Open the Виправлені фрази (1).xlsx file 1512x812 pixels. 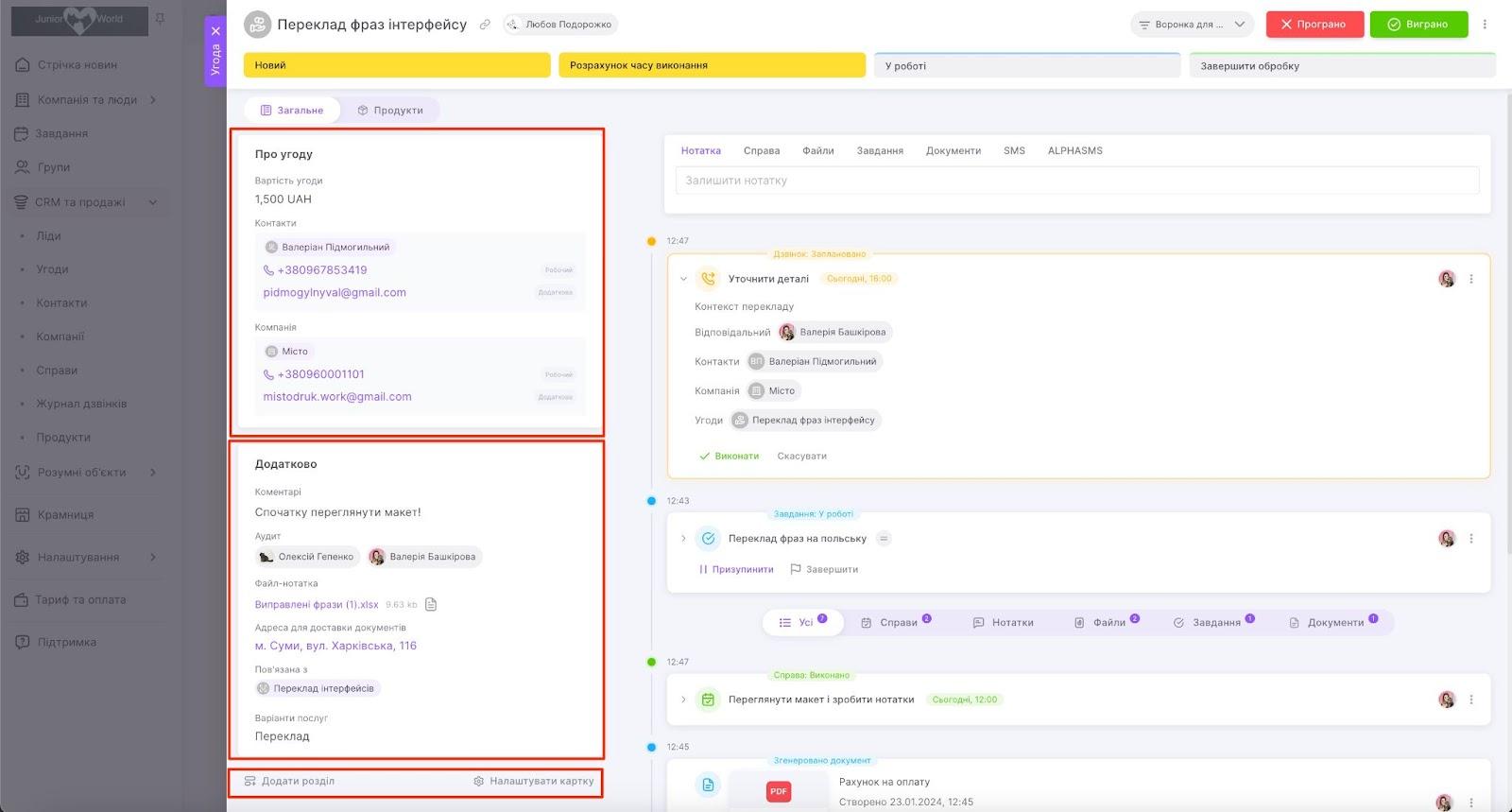point(317,605)
